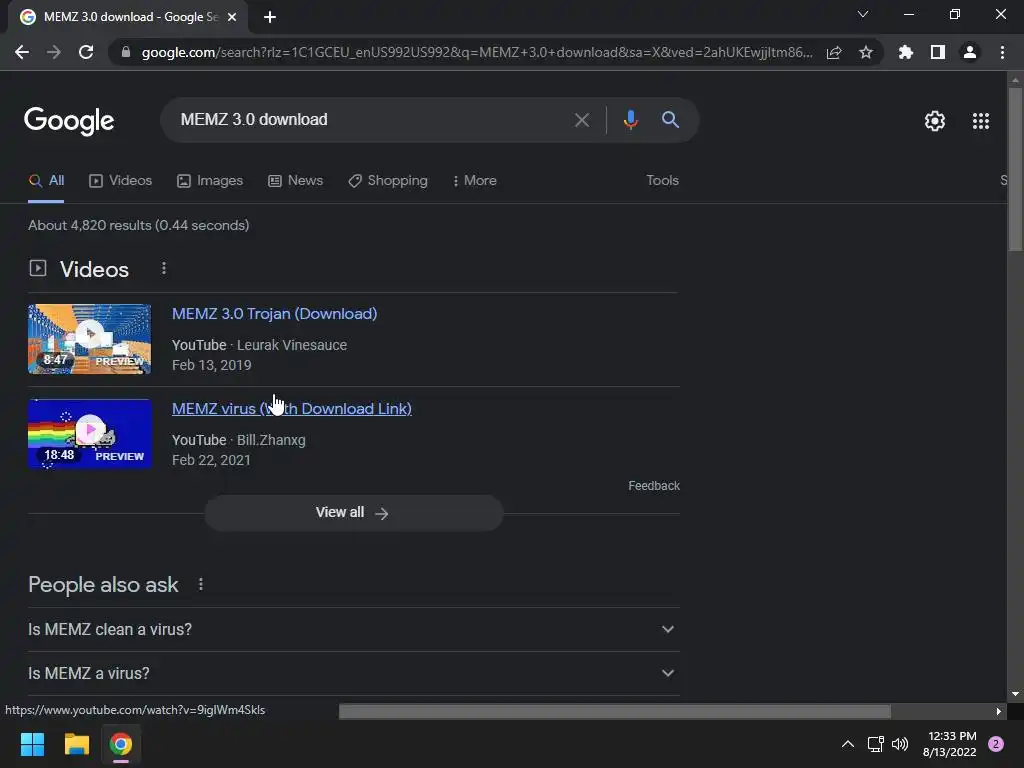The width and height of the screenshot is (1024, 768).
Task: Start voice search with microphone
Action: point(631,120)
